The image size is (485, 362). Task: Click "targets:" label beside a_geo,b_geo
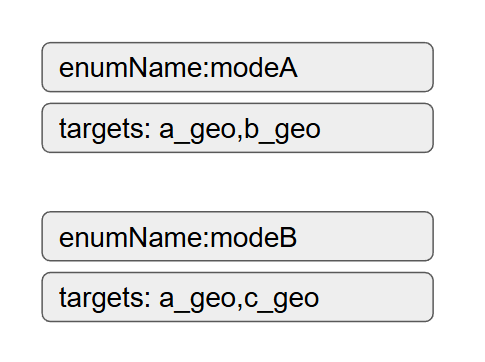pyautogui.click(x=105, y=130)
